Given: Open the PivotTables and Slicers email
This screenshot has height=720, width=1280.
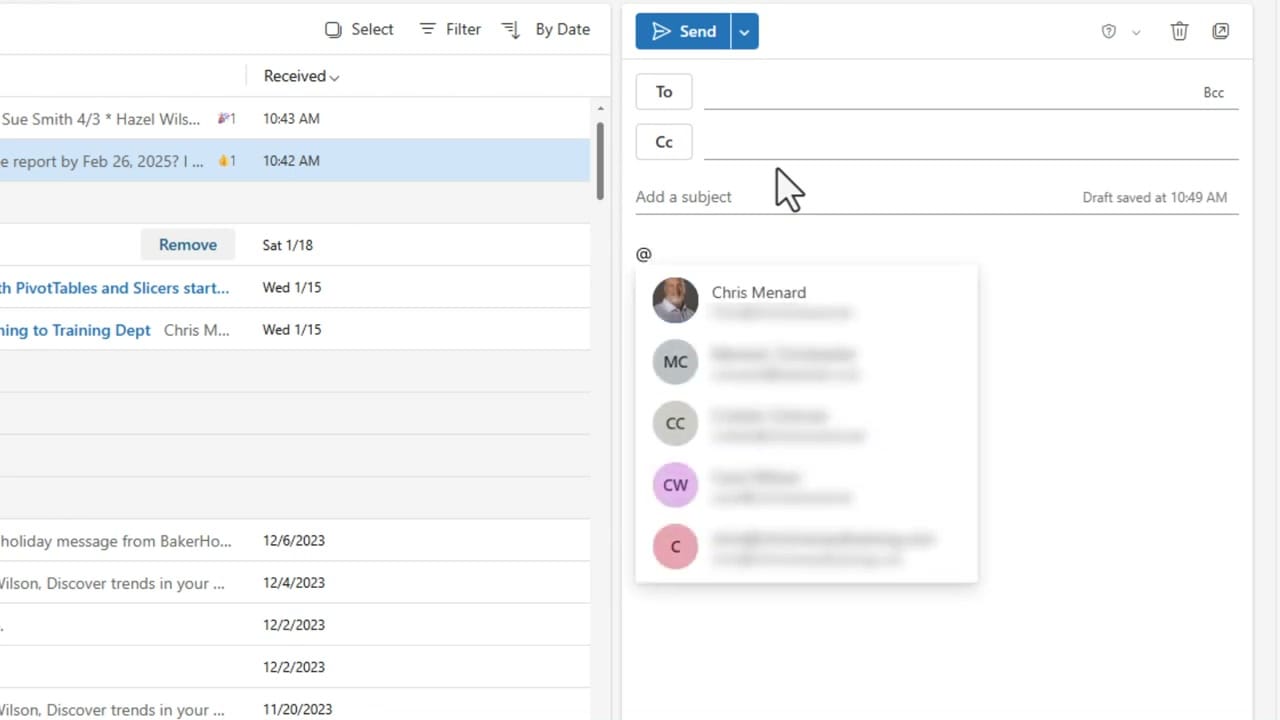Looking at the screenshot, I should (x=115, y=288).
